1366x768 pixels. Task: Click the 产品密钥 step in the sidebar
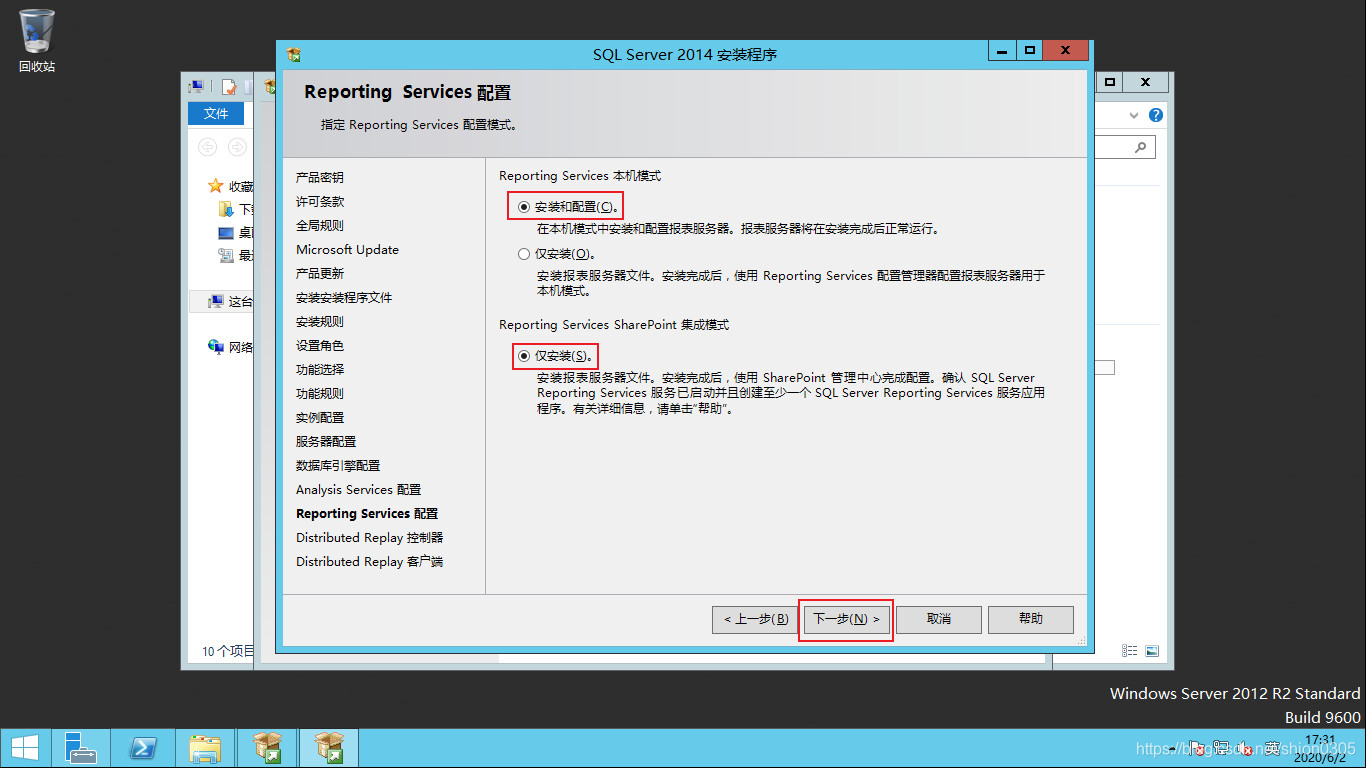pyautogui.click(x=320, y=177)
